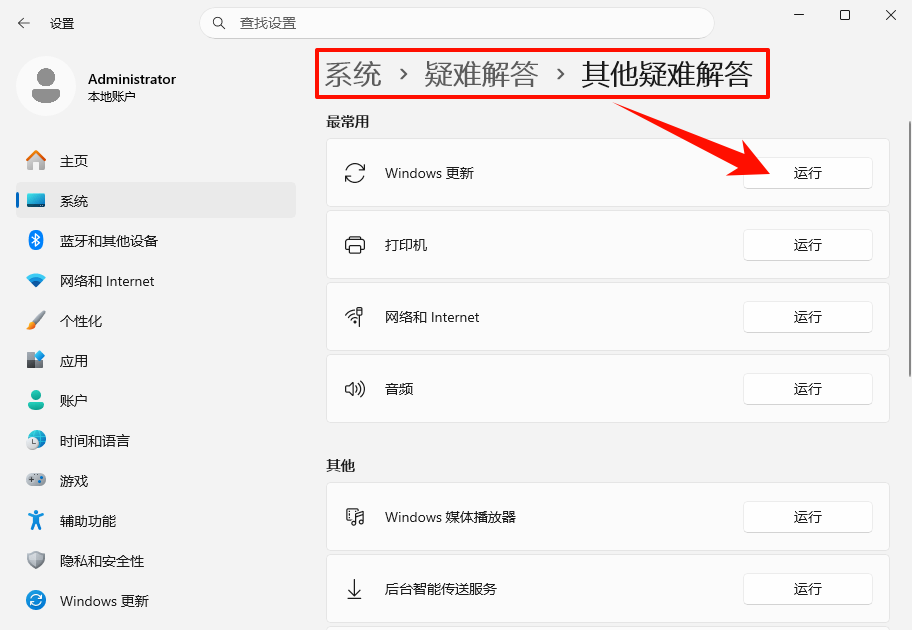Click the back arrow in Settings

[24, 23]
